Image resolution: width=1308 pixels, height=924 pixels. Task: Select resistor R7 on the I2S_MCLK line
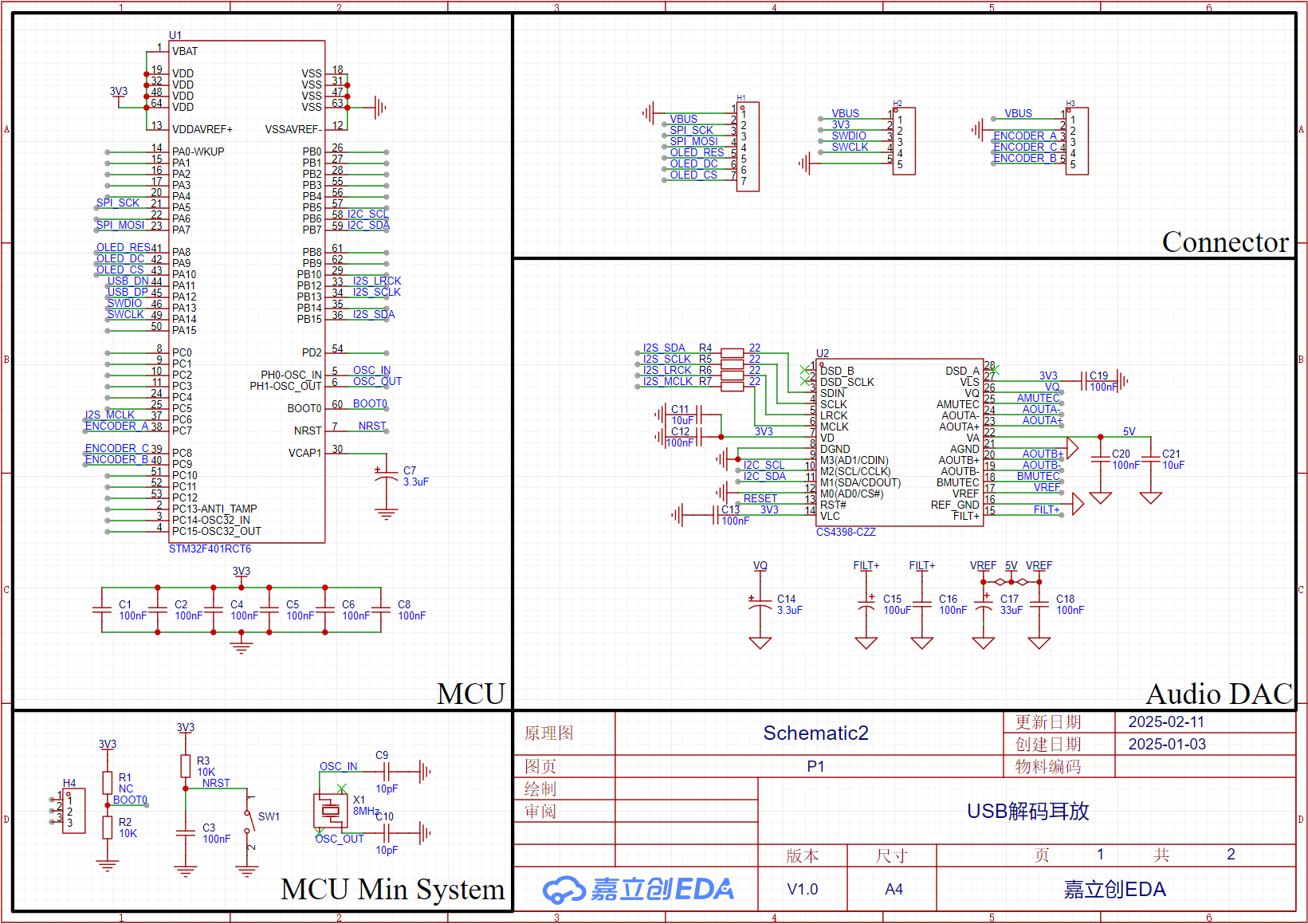click(732, 387)
